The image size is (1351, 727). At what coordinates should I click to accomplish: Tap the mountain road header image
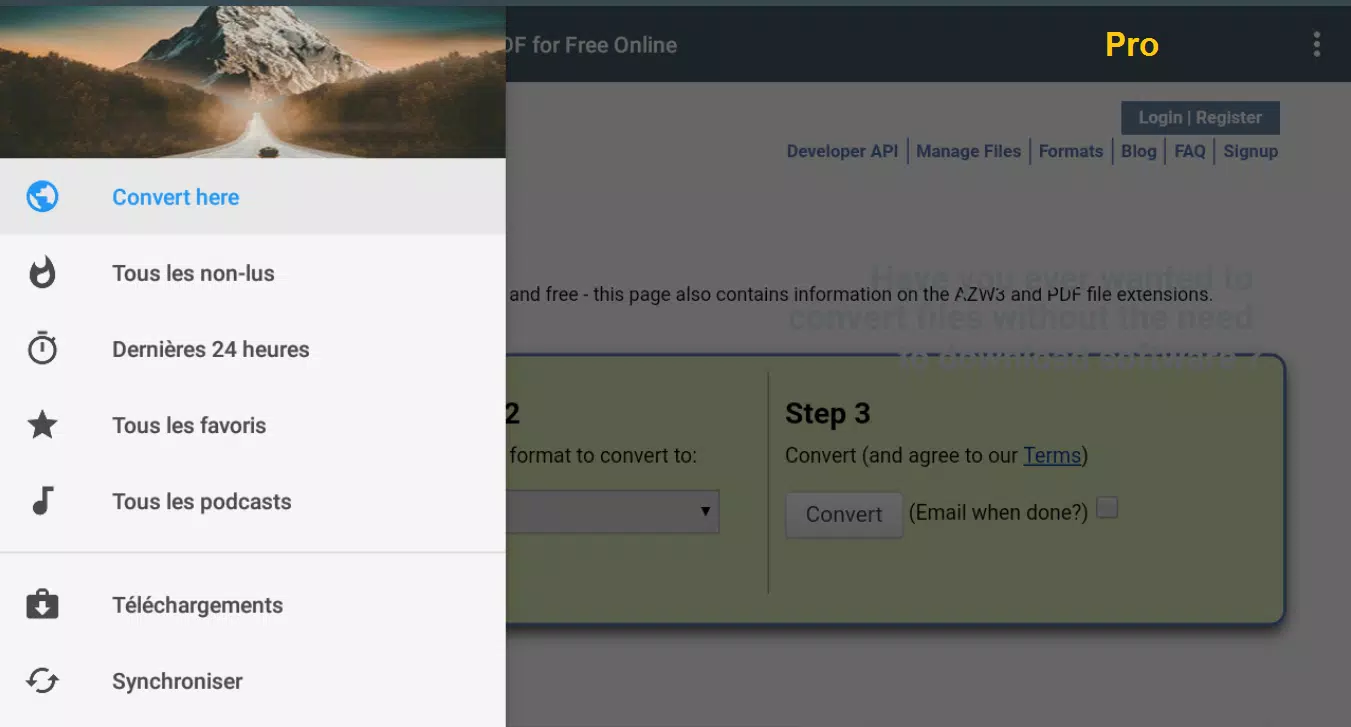pyautogui.click(x=253, y=82)
